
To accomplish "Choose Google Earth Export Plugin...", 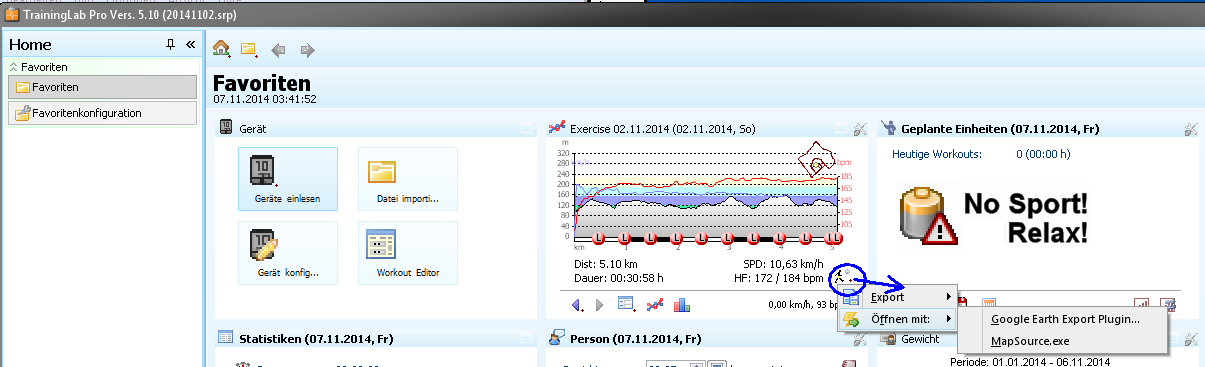I will coord(1064,319).
